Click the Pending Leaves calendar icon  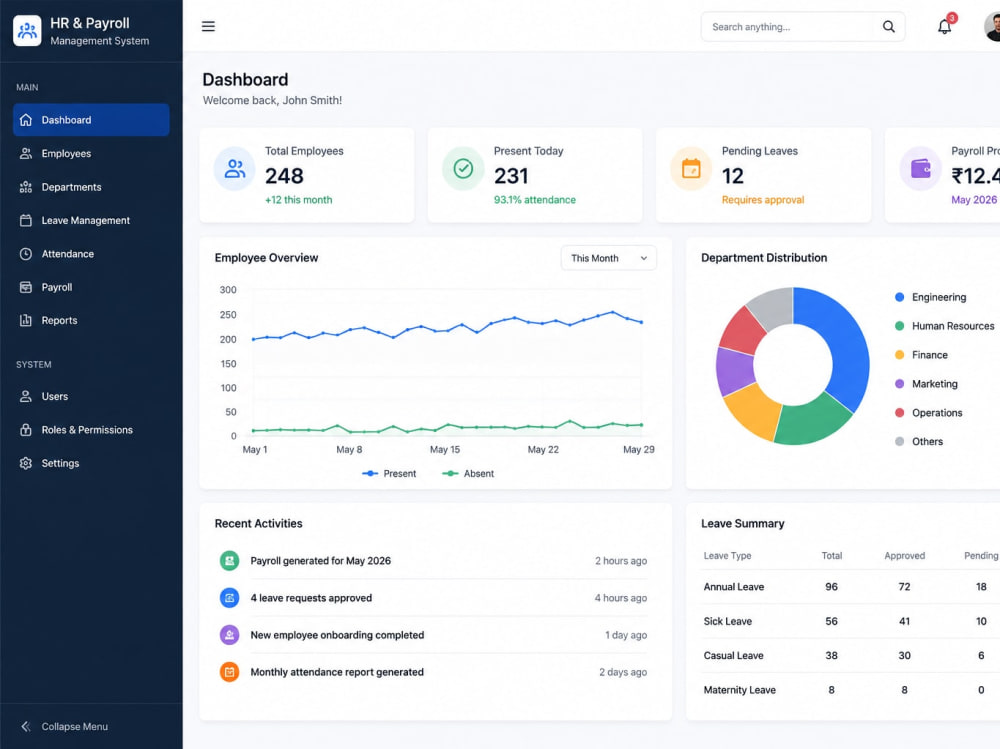click(691, 168)
